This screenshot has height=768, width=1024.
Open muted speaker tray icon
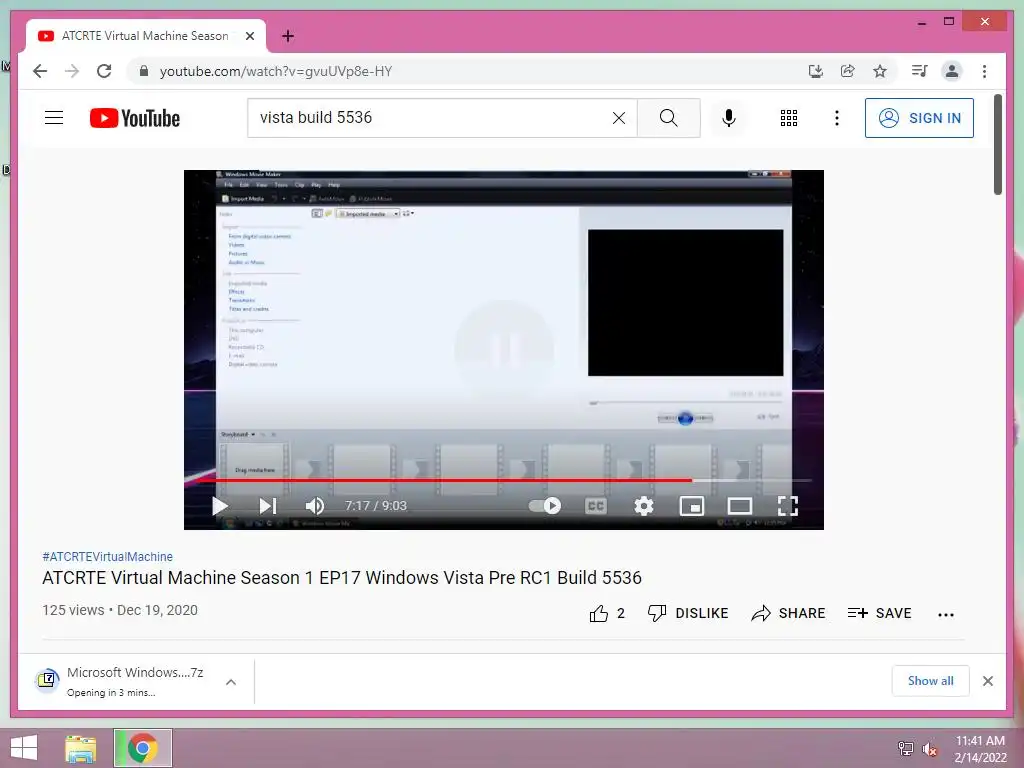[930, 748]
